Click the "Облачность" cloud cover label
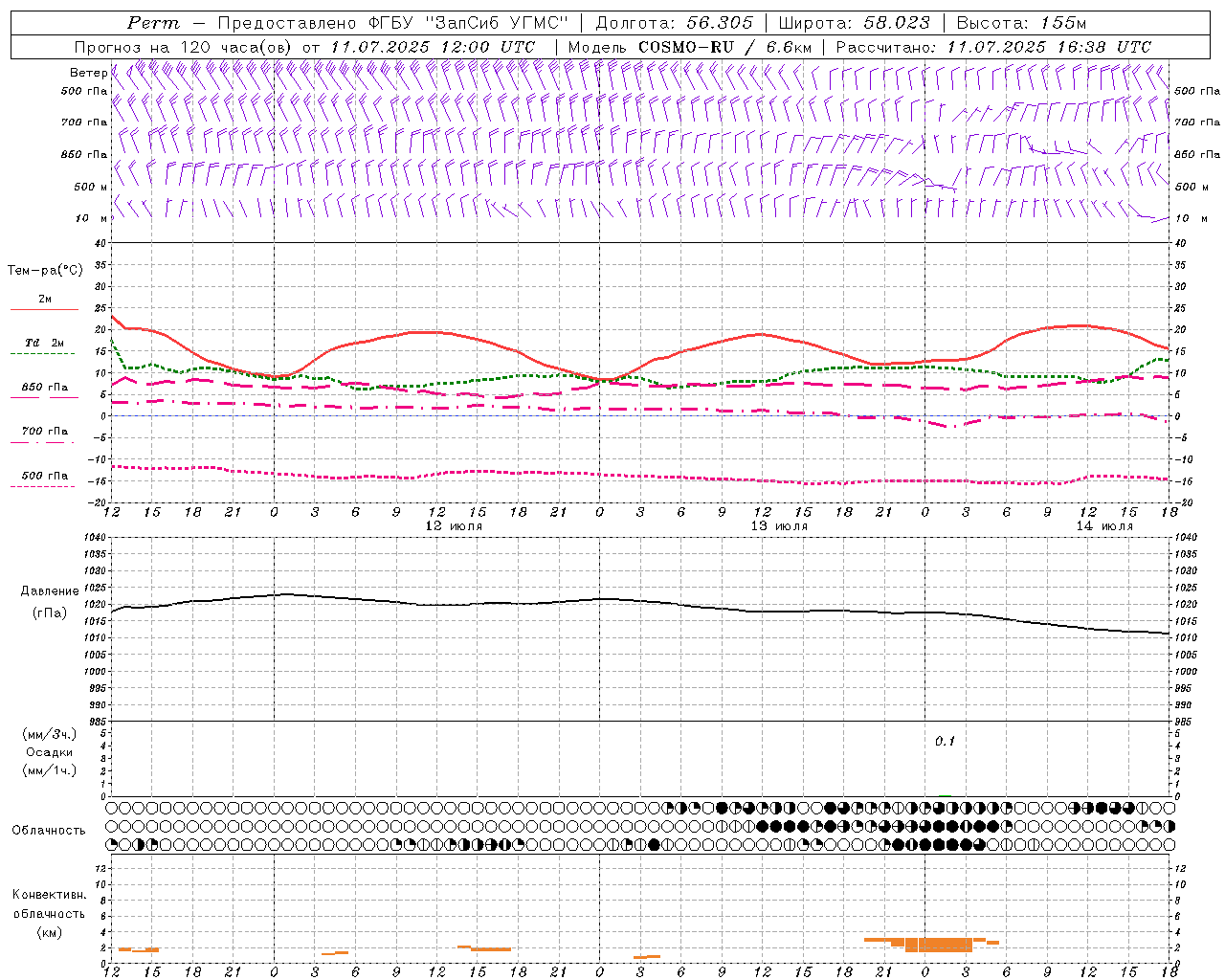The height and width of the screenshot is (980, 1225). pyautogui.click(x=49, y=830)
